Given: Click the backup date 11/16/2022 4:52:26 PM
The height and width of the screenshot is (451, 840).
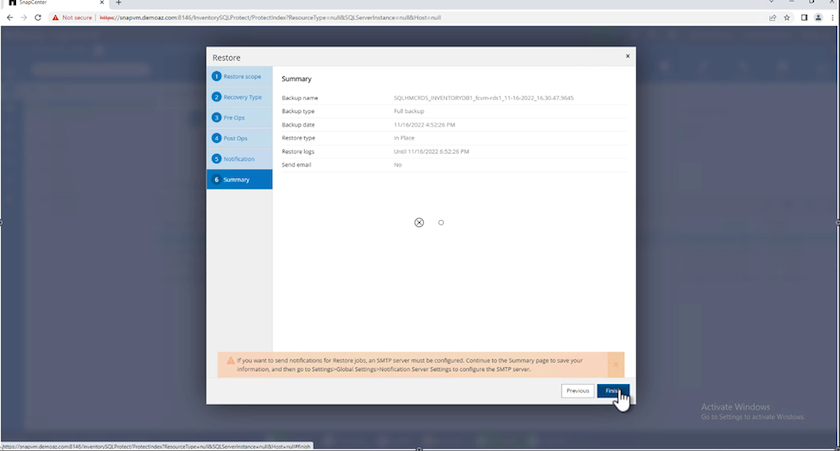Looking at the screenshot, I should coord(424,125).
